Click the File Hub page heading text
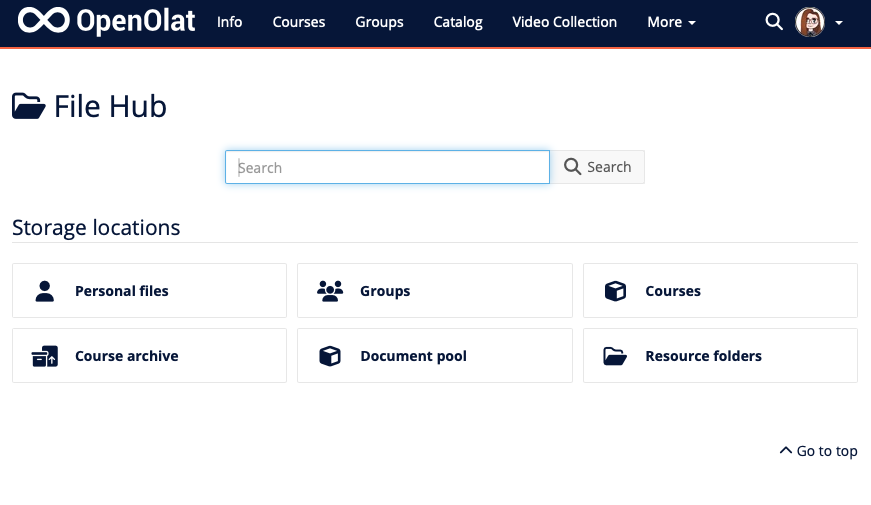The height and width of the screenshot is (505, 871). pos(110,106)
